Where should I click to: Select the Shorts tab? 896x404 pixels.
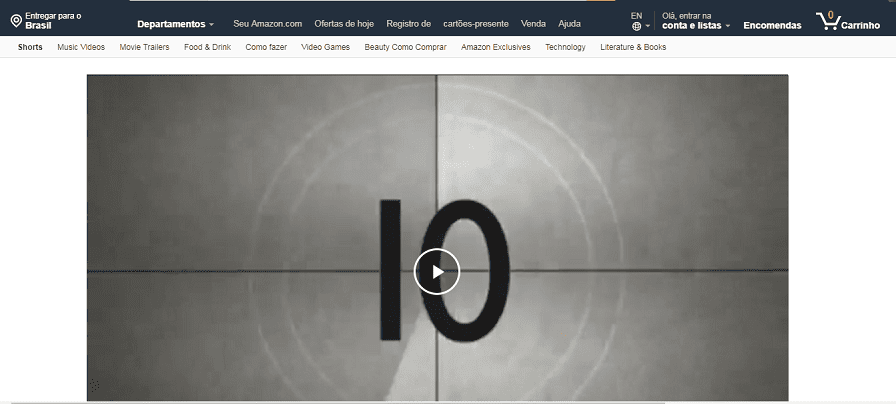tap(30, 47)
